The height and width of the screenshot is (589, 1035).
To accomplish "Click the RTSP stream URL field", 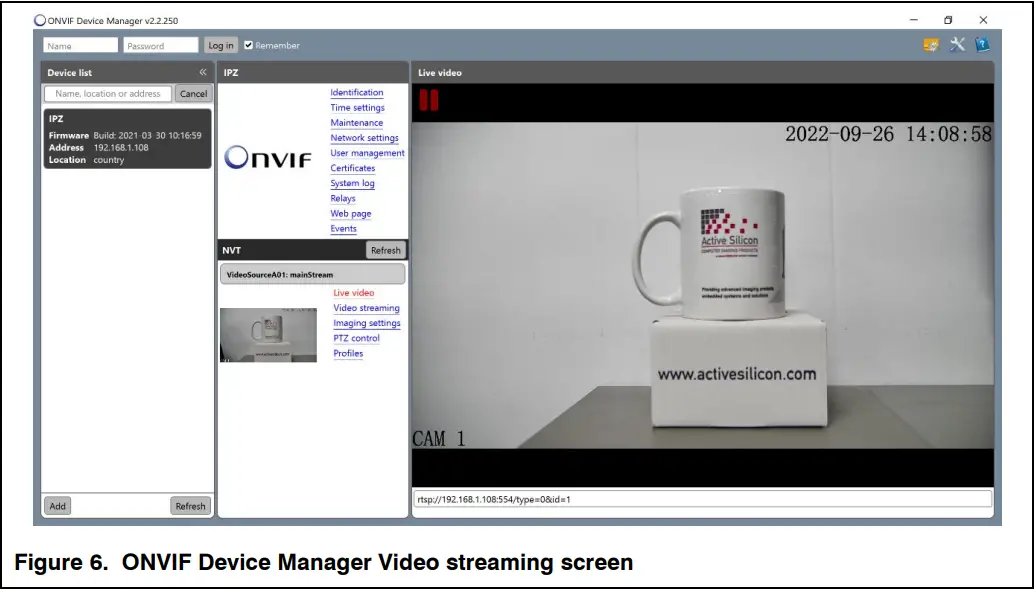I will (702, 498).
